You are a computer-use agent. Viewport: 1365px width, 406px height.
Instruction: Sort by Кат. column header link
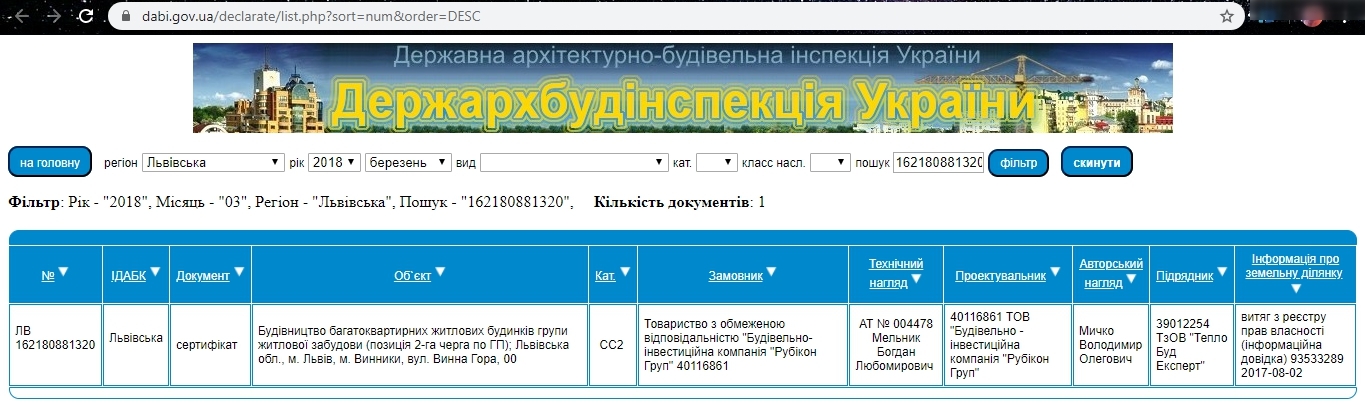point(605,275)
